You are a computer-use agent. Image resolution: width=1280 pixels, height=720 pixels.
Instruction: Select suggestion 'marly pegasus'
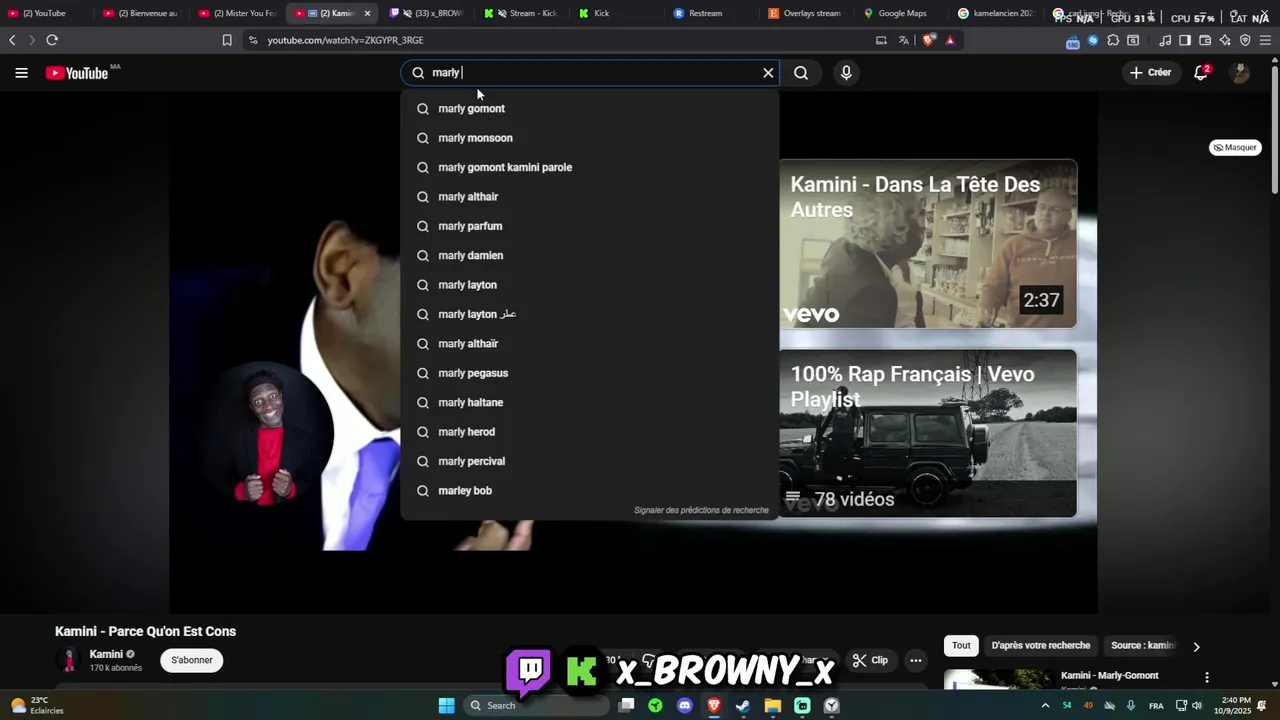(589, 373)
